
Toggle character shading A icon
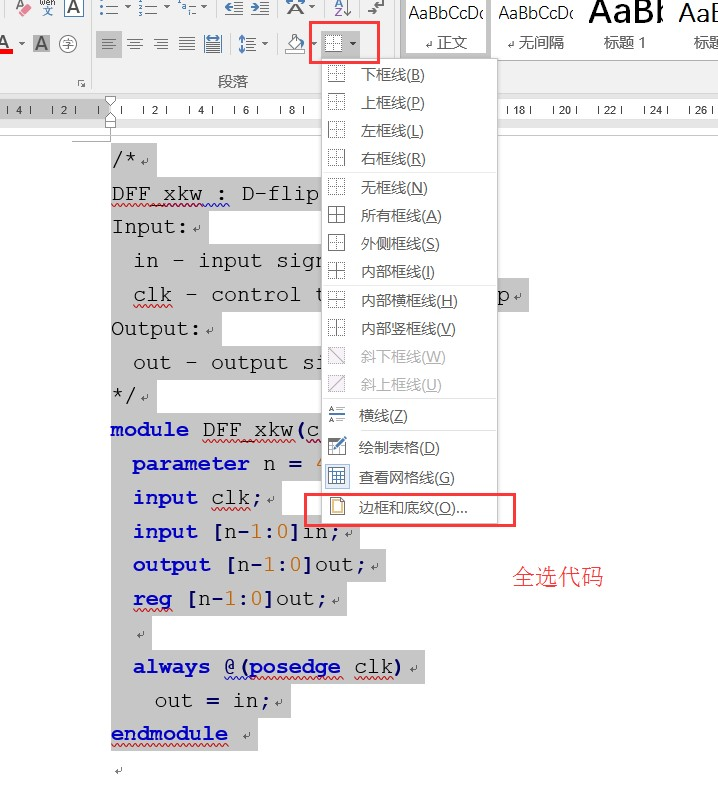click(x=42, y=44)
